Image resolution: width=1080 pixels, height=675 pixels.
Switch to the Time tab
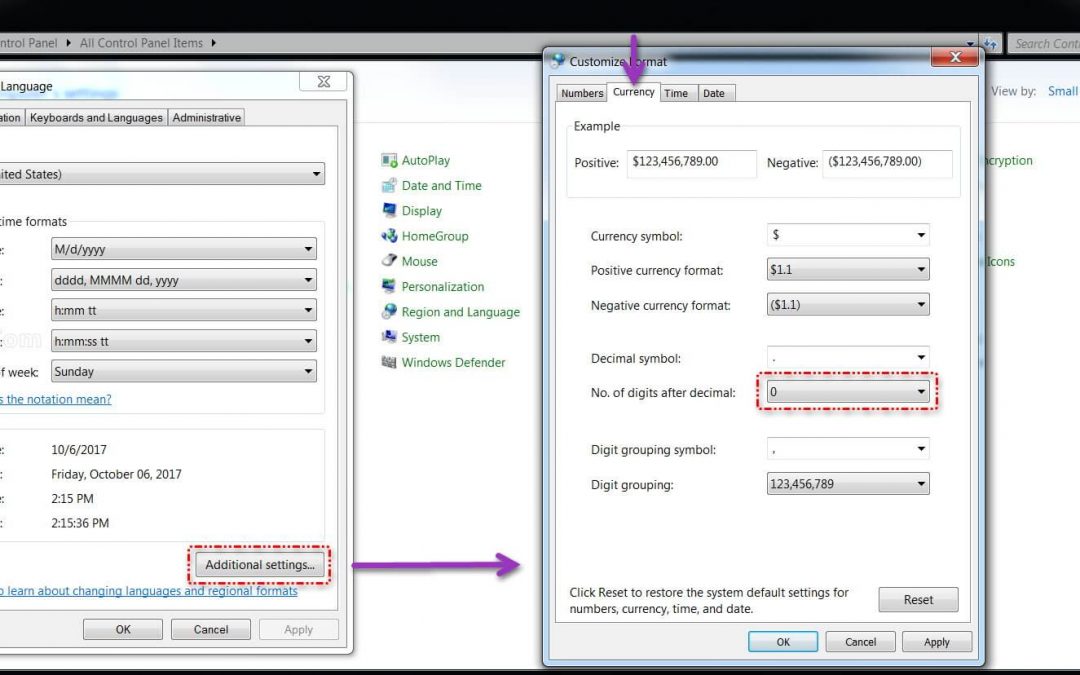click(x=676, y=93)
